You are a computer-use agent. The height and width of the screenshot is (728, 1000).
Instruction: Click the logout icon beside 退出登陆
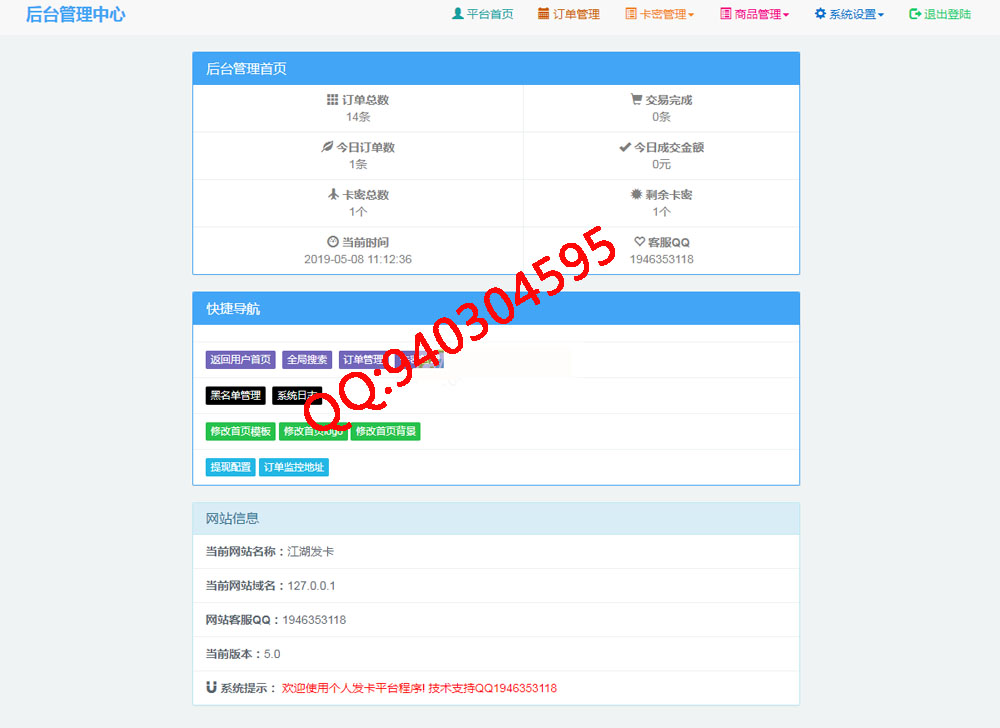915,14
